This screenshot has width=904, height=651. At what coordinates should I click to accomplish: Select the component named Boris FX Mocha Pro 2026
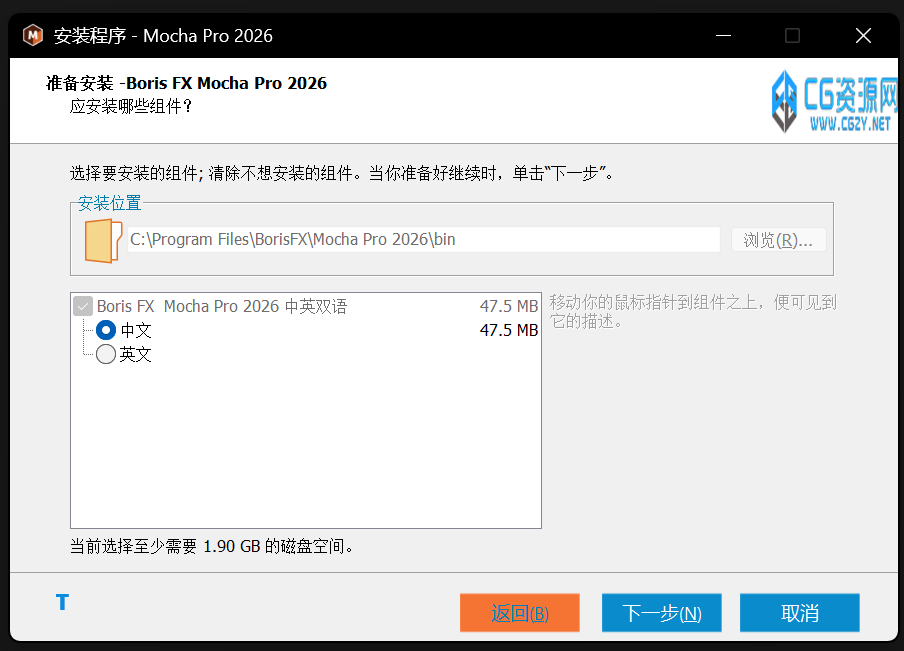[220, 306]
